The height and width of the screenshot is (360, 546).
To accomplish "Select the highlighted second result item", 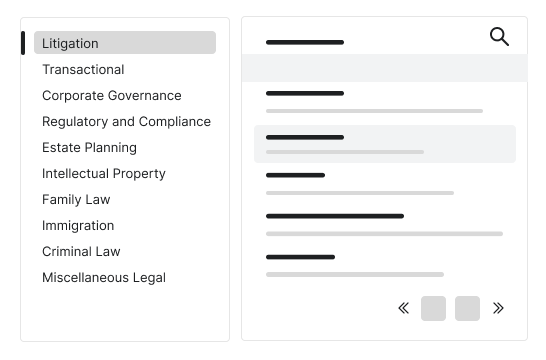I will 385,144.
